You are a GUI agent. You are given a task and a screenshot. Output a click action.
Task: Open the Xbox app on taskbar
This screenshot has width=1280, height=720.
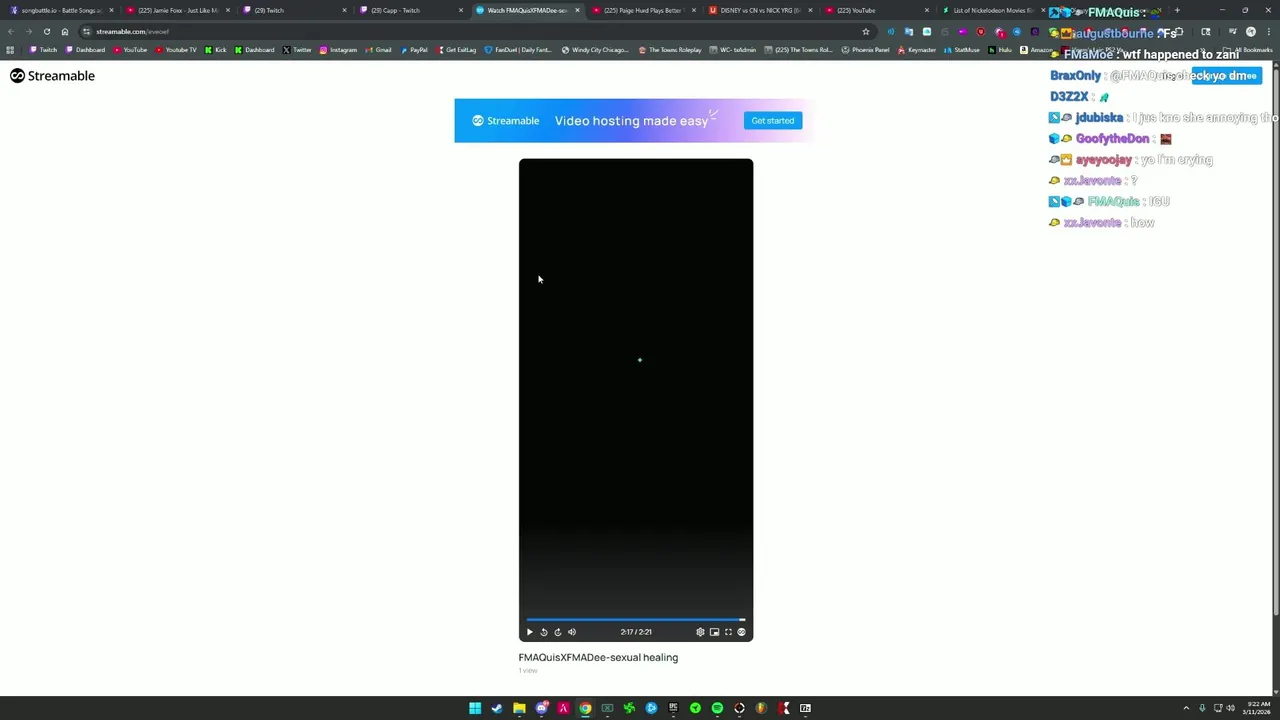pos(607,708)
